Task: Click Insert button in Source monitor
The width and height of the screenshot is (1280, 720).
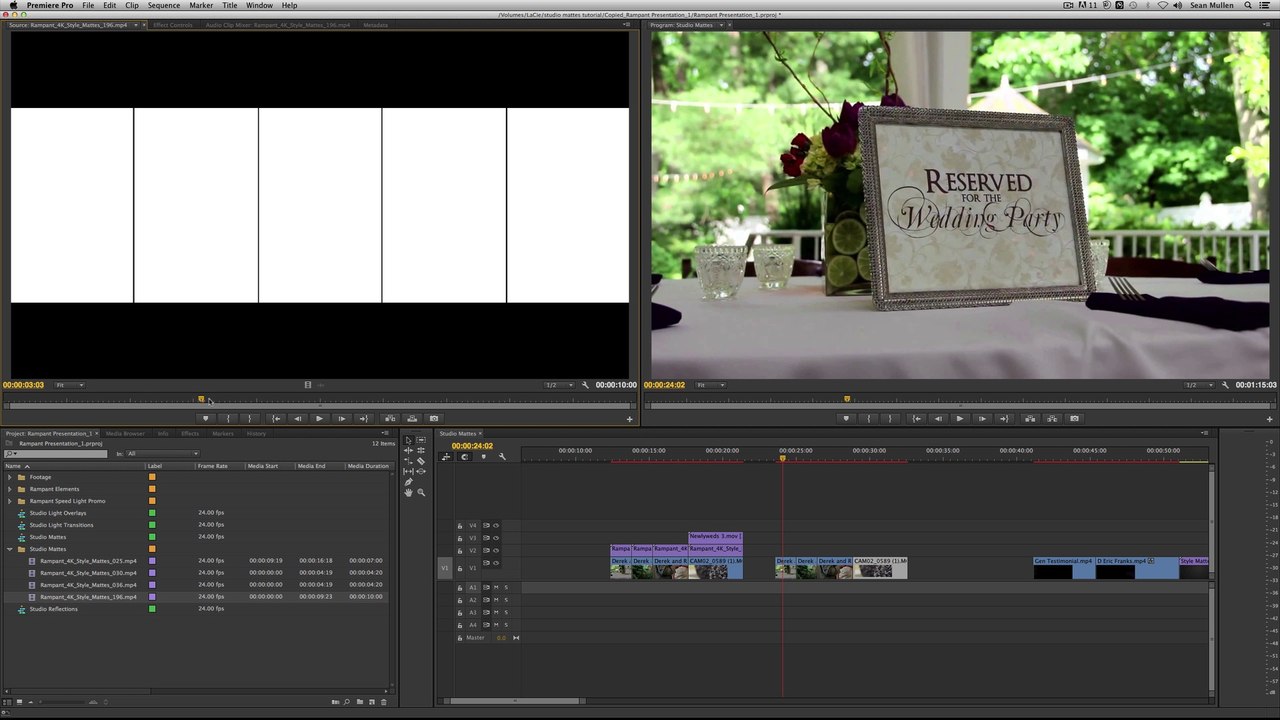Action: point(389,418)
